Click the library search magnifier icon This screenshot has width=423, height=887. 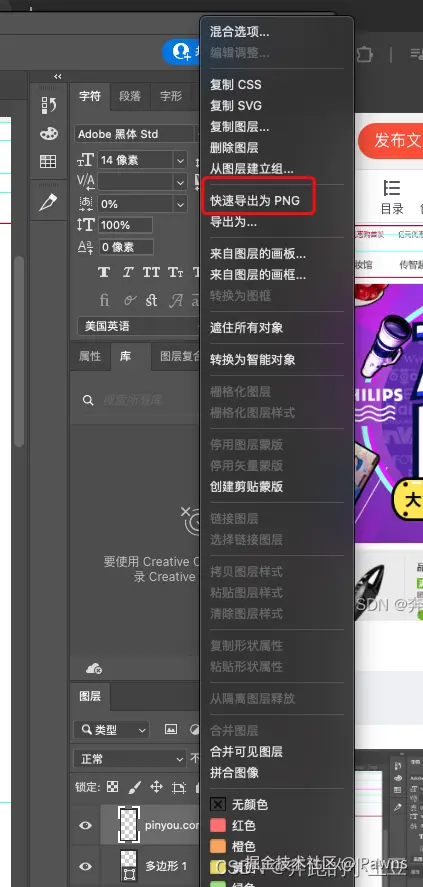[x=88, y=401]
